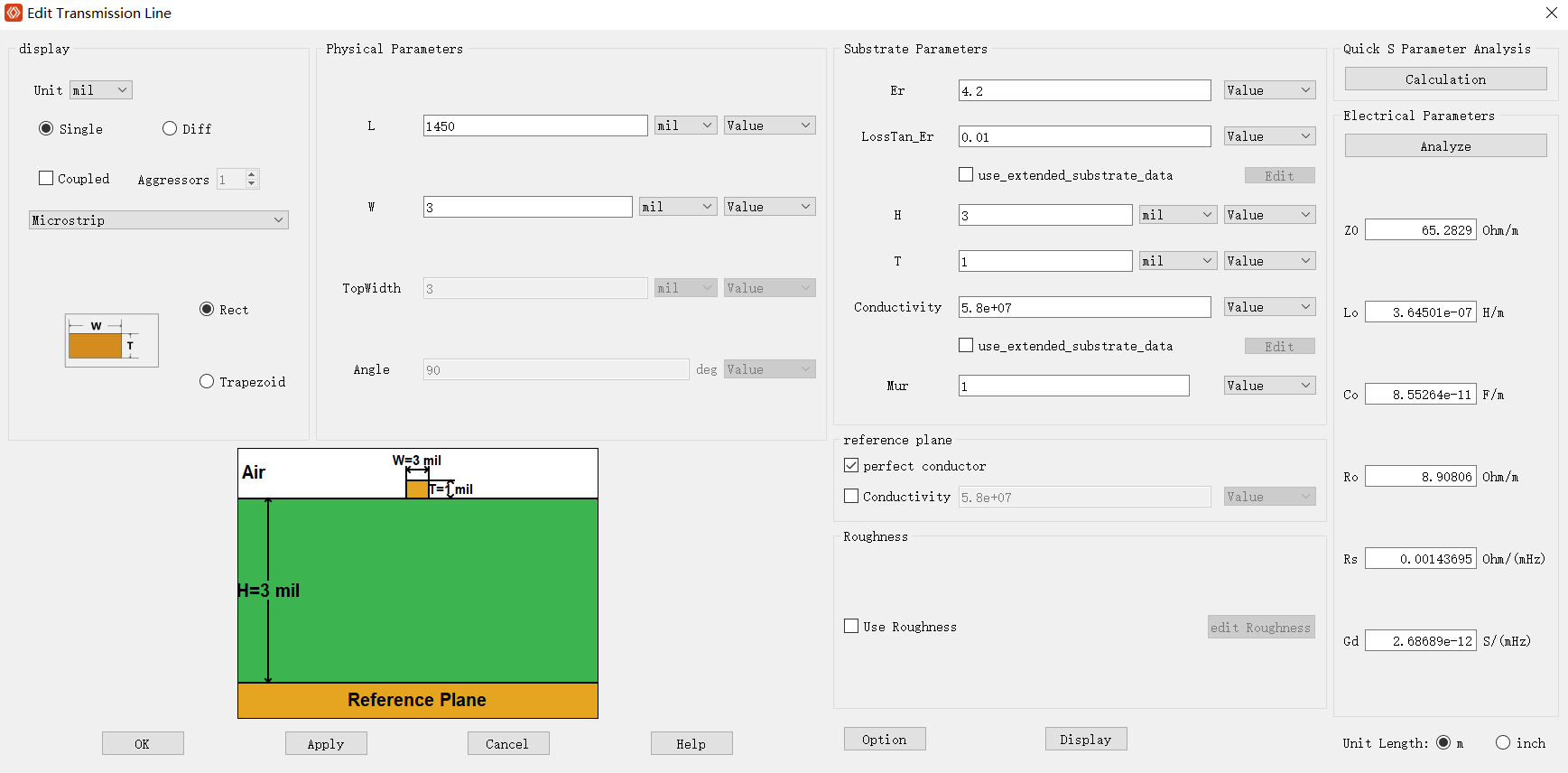Click the Edit Transmission Line app icon
The width and height of the screenshot is (1568, 773).
click(14, 13)
